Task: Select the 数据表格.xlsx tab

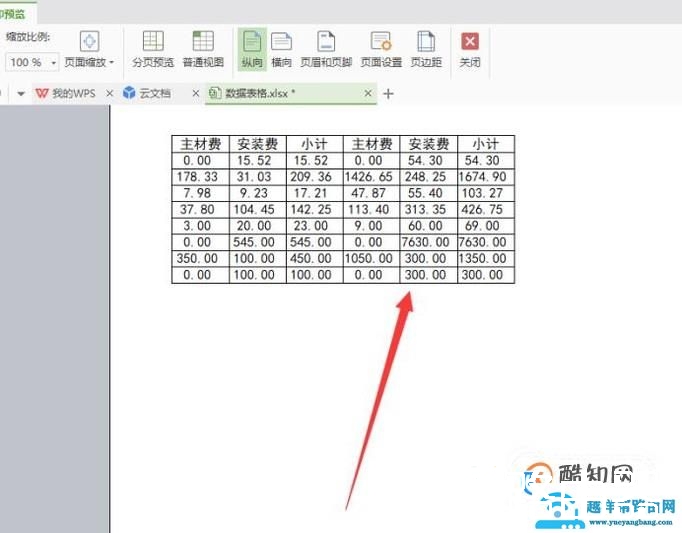Action: tap(291, 93)
